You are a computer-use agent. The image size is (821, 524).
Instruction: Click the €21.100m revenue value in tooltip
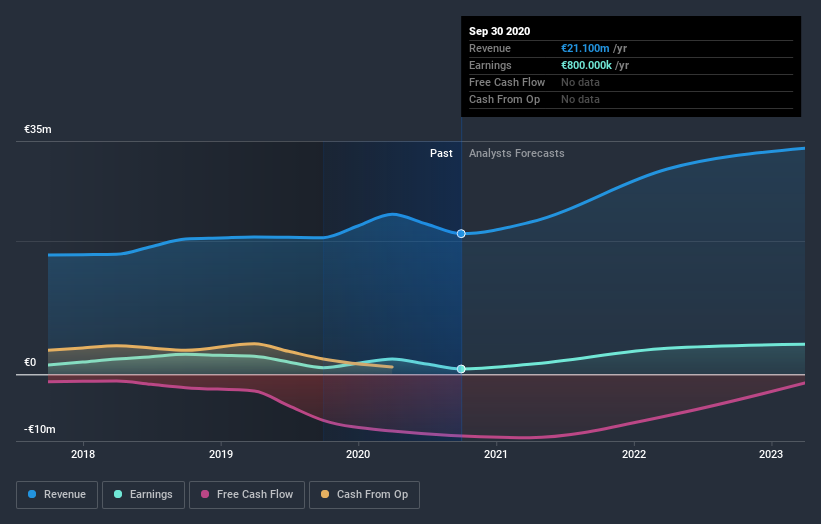585,48
